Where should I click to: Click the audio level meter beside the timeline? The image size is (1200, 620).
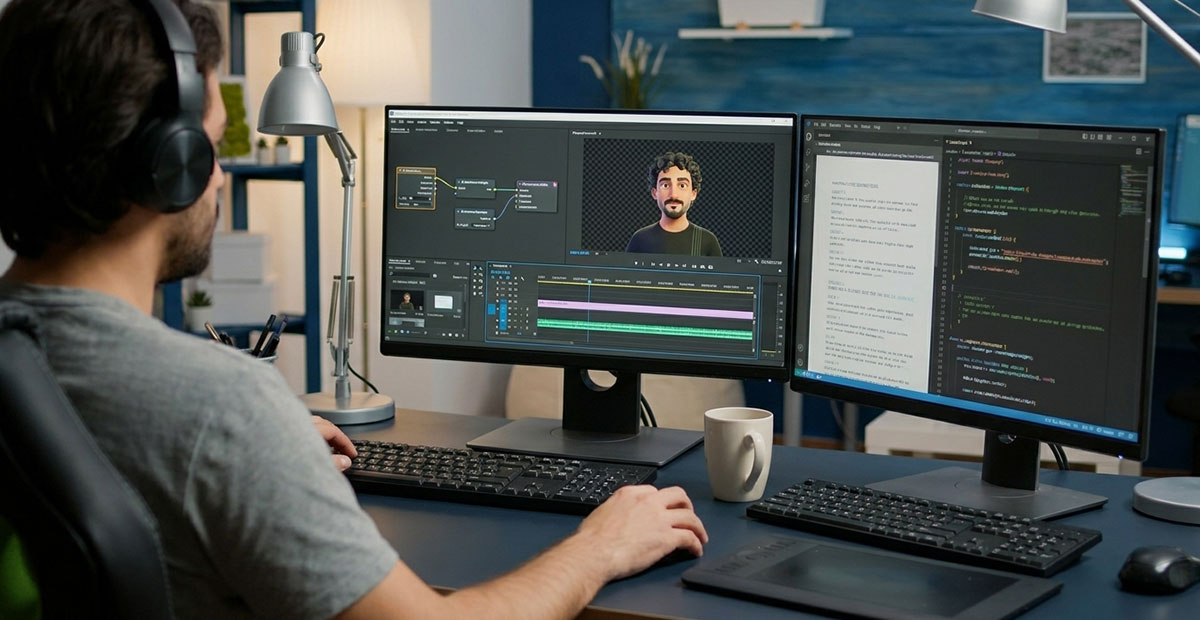769,315
